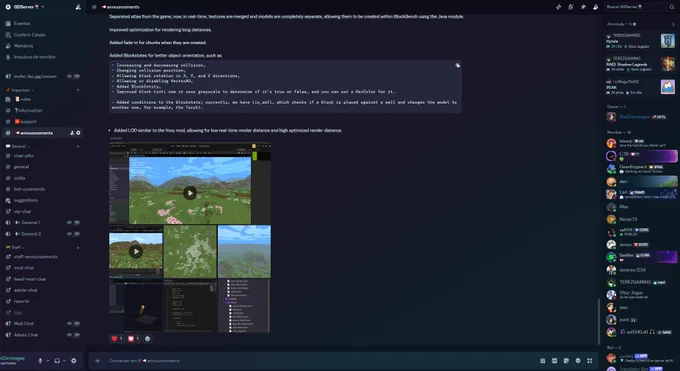Click the add reaction smiley button
Image resolution: width=680 pixels, height=371 pixels.
147,338
